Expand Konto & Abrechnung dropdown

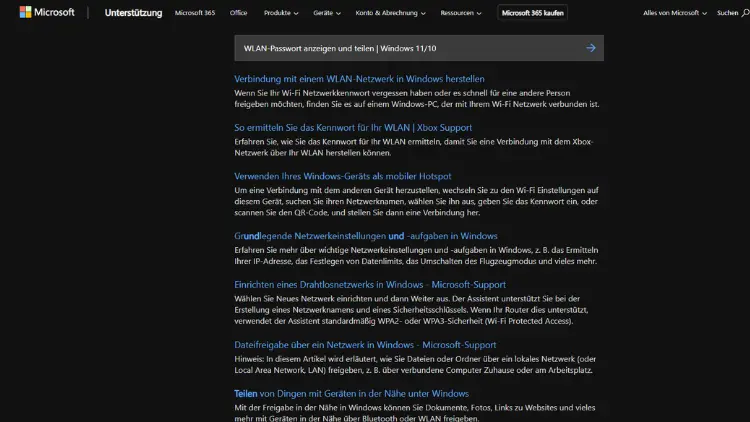(390, 13)
